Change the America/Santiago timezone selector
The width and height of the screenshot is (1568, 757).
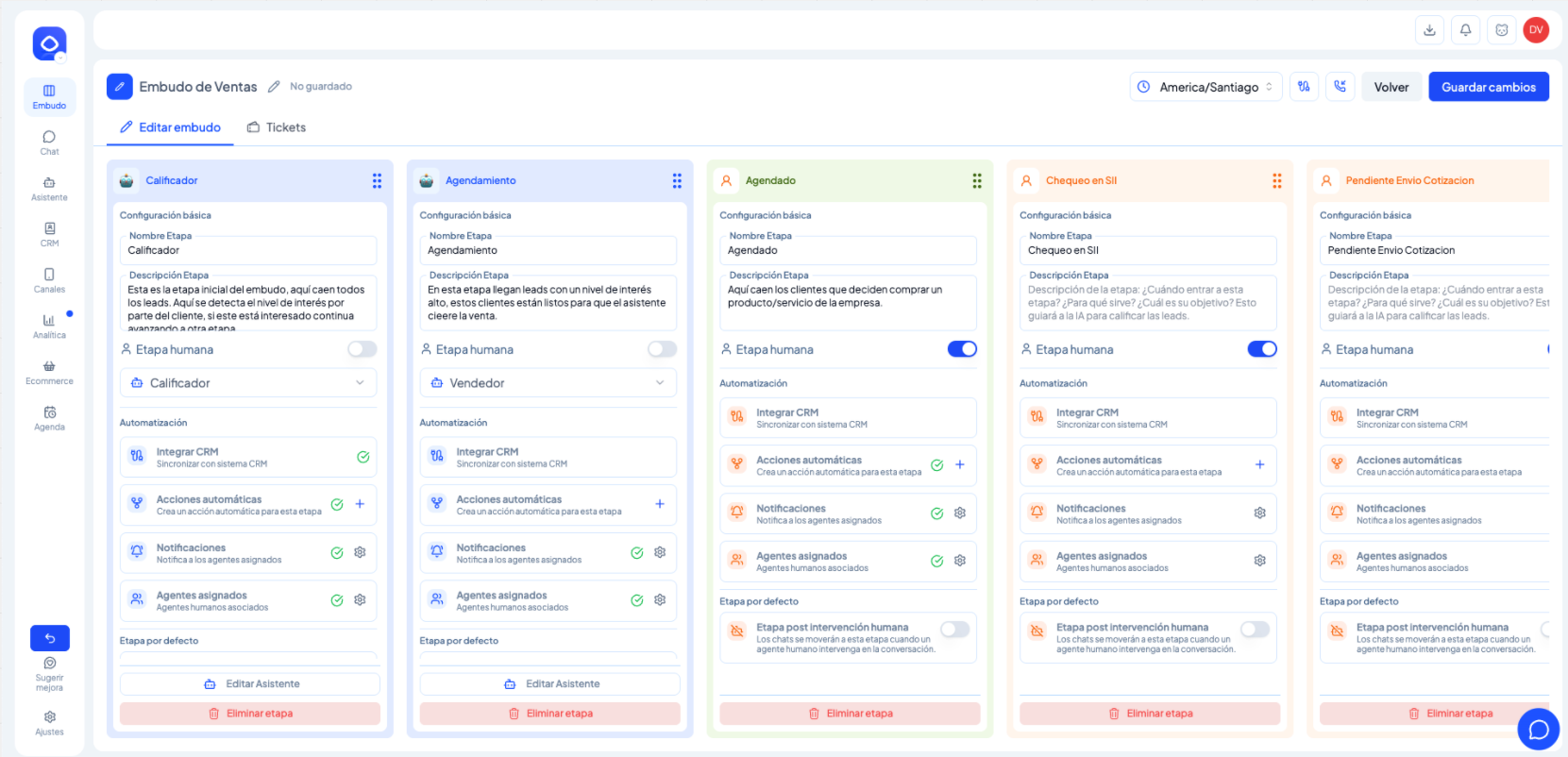point(1206,87)
